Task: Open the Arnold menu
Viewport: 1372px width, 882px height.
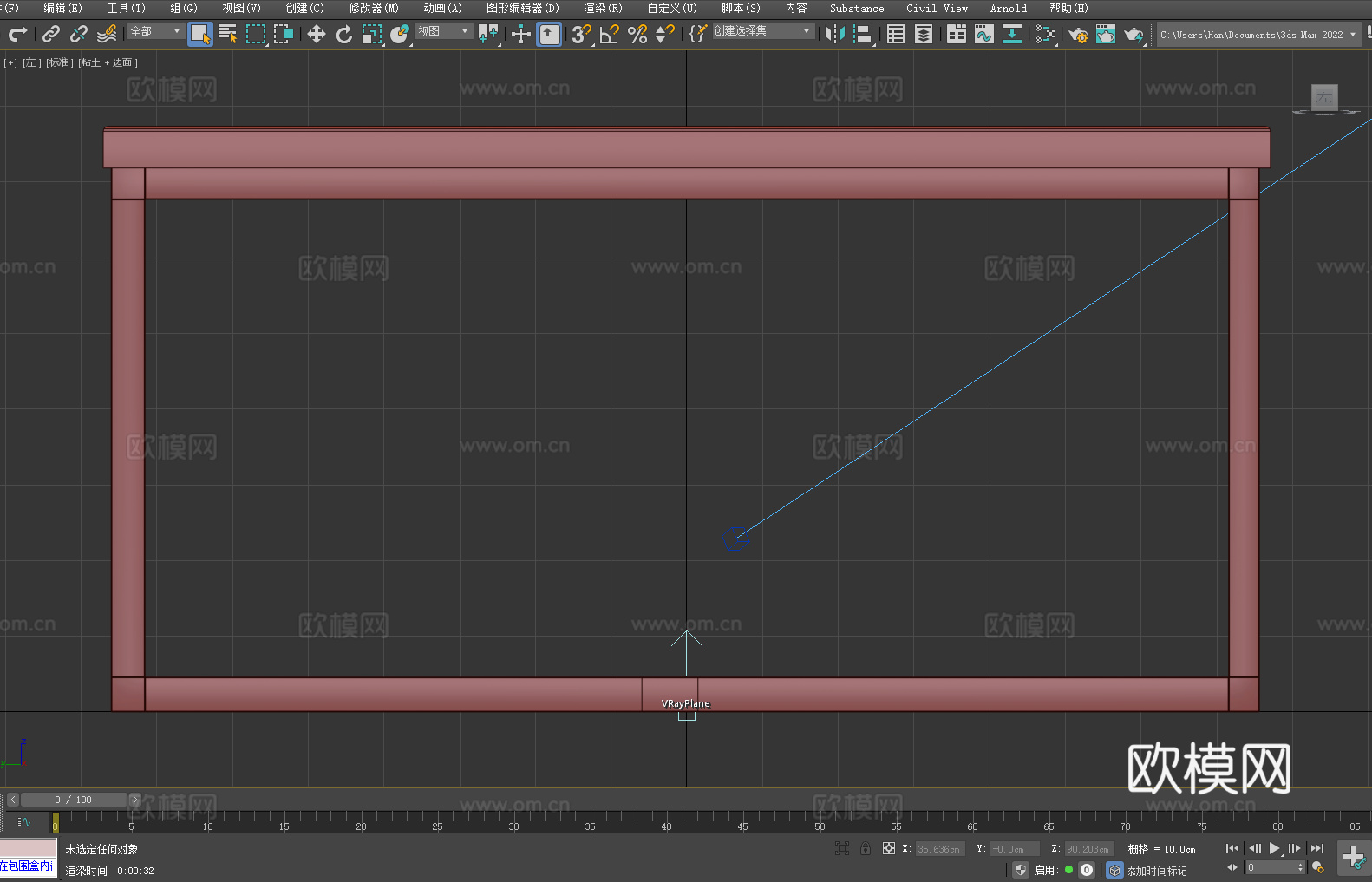Action: click(x=1008, y=9)
